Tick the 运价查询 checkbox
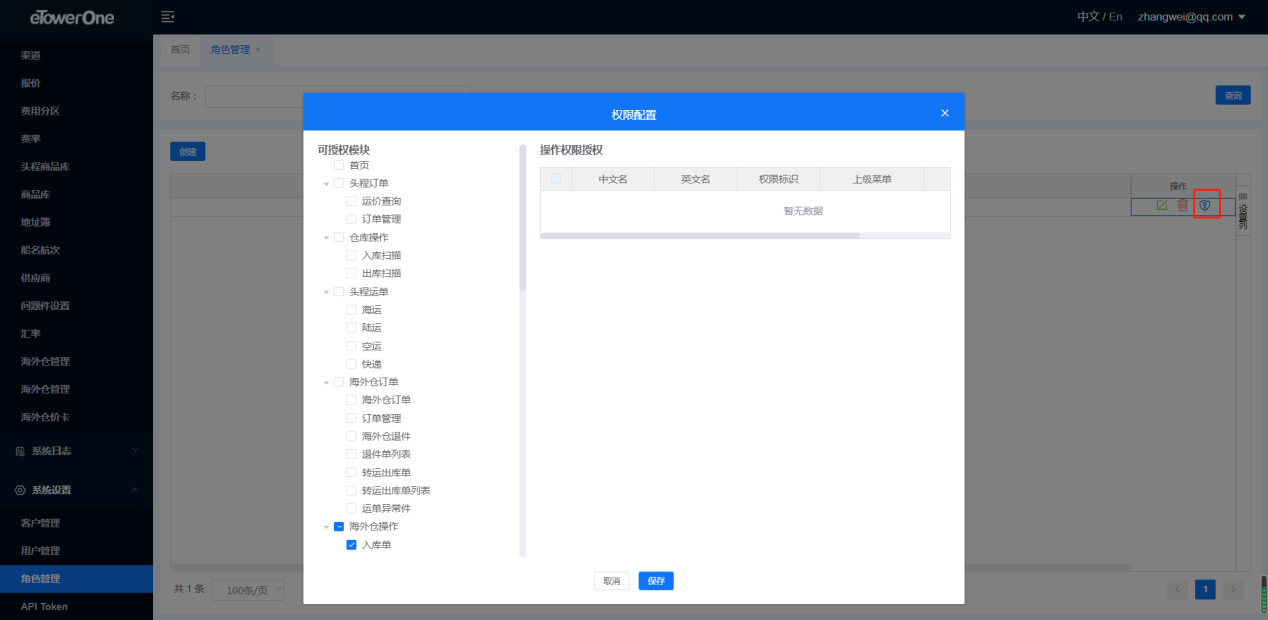The width and height of the screenshot is (1268, 620). pyautogui.click(x=351, y=201)
